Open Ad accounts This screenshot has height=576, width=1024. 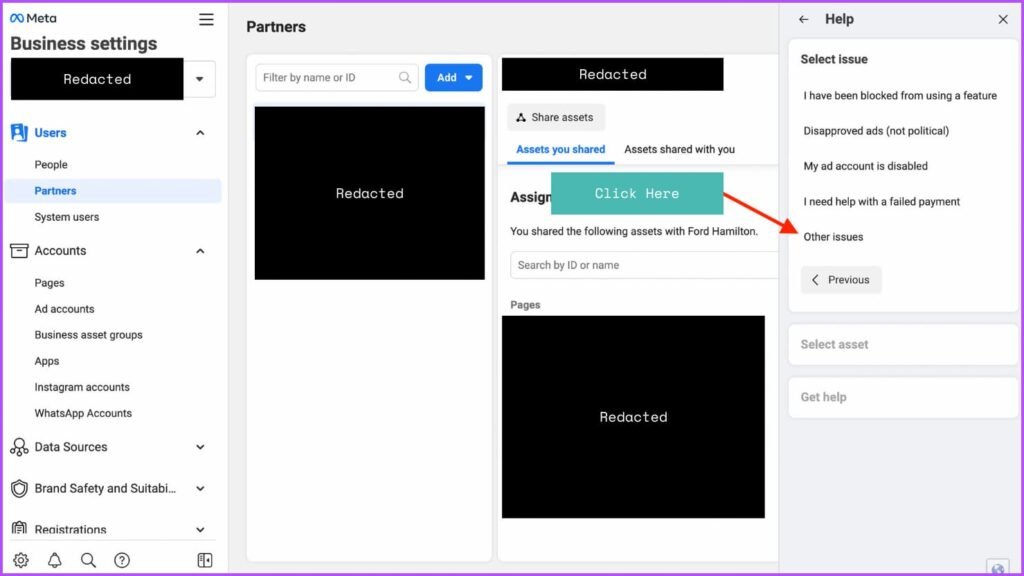(x=64, y=309)
